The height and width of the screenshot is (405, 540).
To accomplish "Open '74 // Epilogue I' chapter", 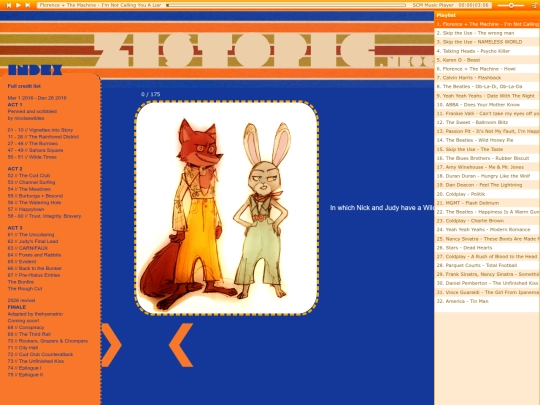I will 24,368.
